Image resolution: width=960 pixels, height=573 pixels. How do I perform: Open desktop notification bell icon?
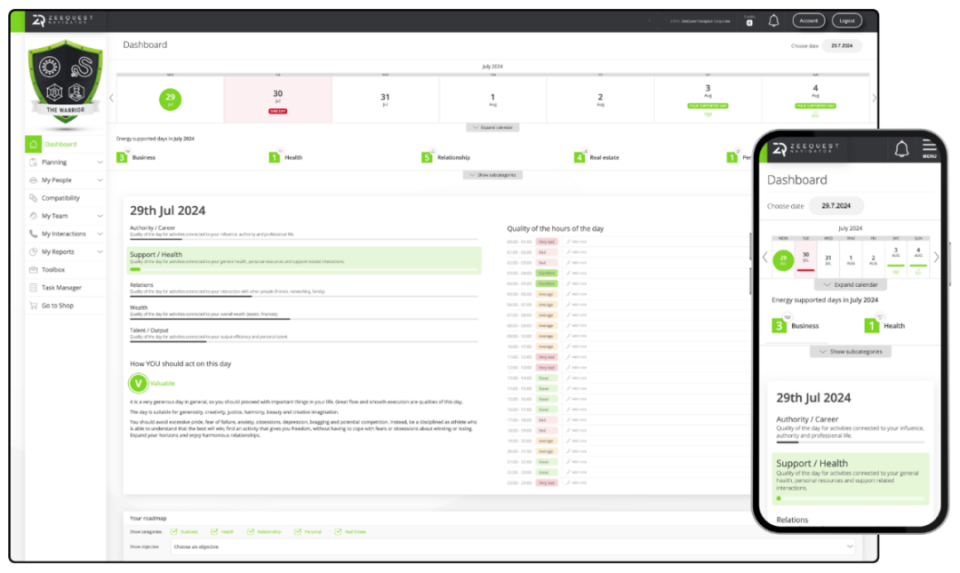(773, 21)
